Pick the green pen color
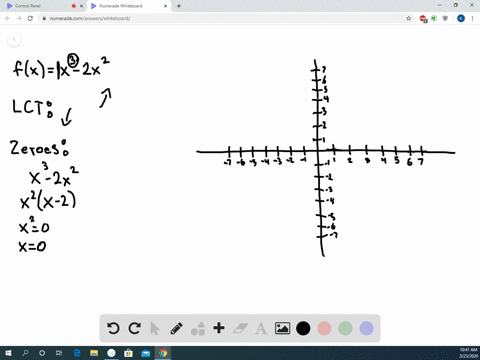 (x=345, y=328)
